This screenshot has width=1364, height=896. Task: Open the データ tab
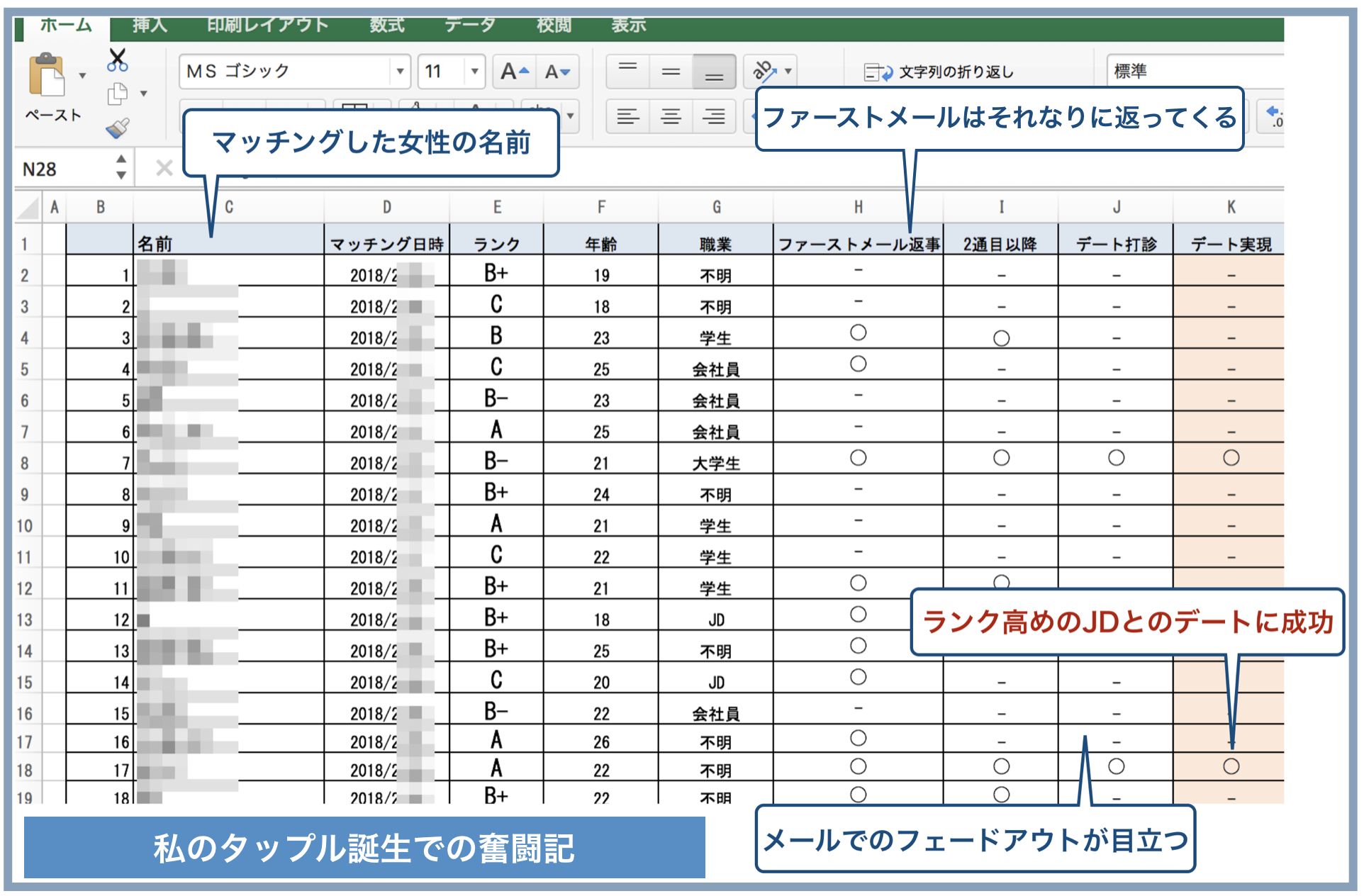coord(470,26)
